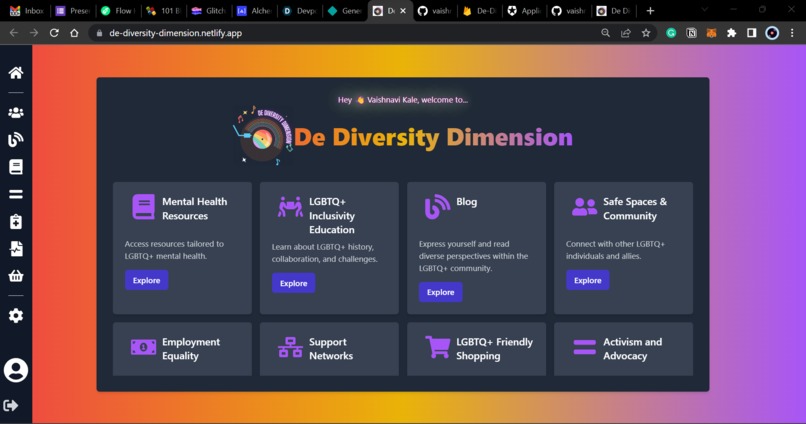The image size is (806, 424).
Task: Open the Notion extension icon
Action: click(691, 33)
